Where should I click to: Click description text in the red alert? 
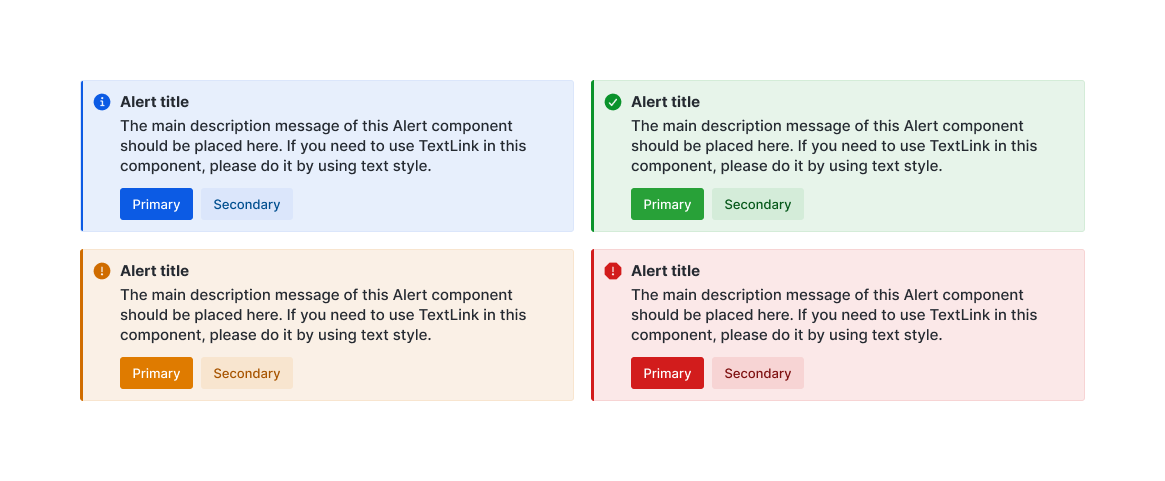click(x=834, y=315)
